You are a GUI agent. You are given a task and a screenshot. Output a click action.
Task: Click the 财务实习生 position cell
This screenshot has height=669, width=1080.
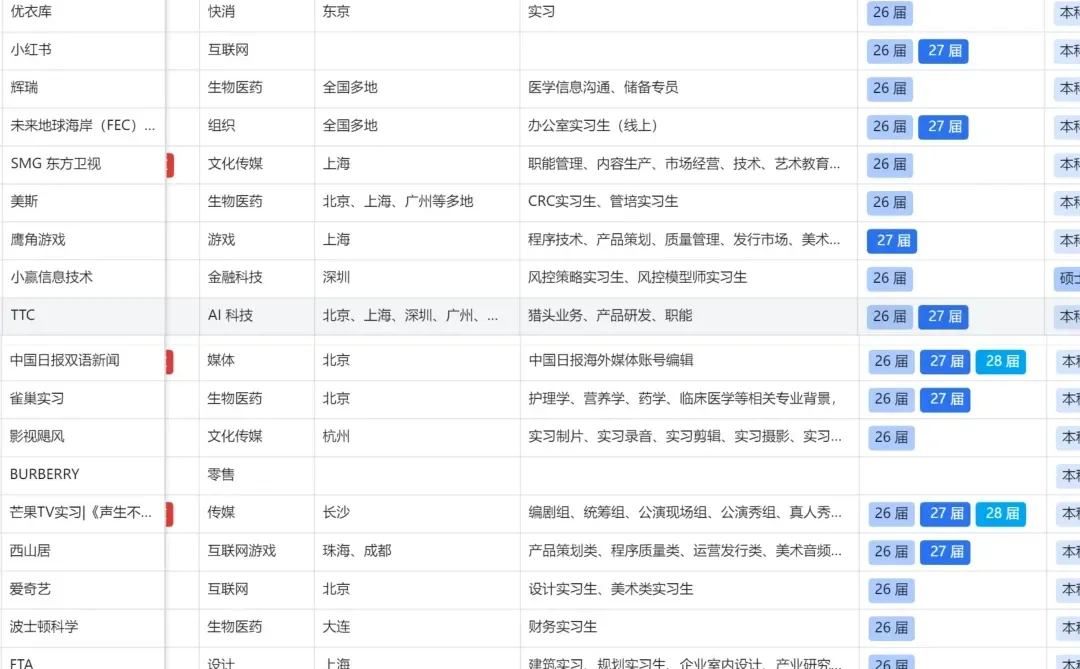(563, 626)
